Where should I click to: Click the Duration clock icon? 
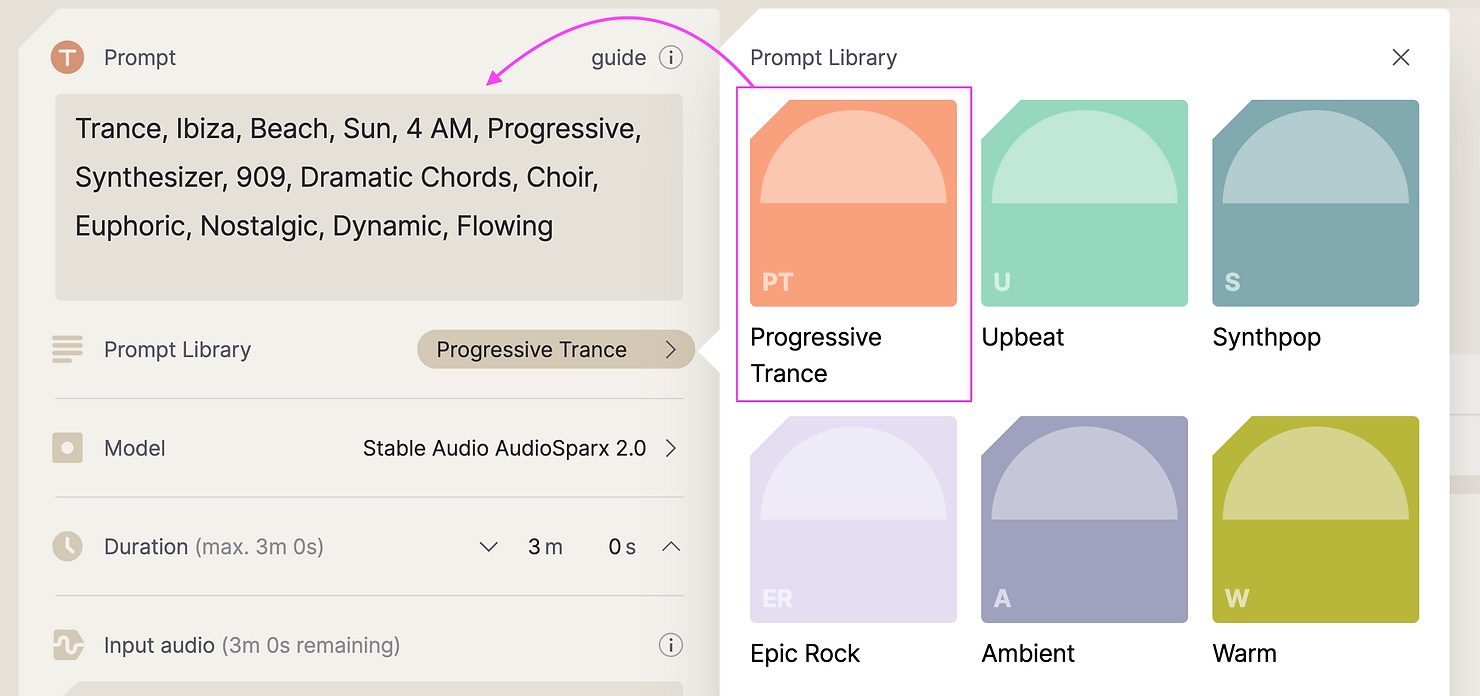[67, 547]
